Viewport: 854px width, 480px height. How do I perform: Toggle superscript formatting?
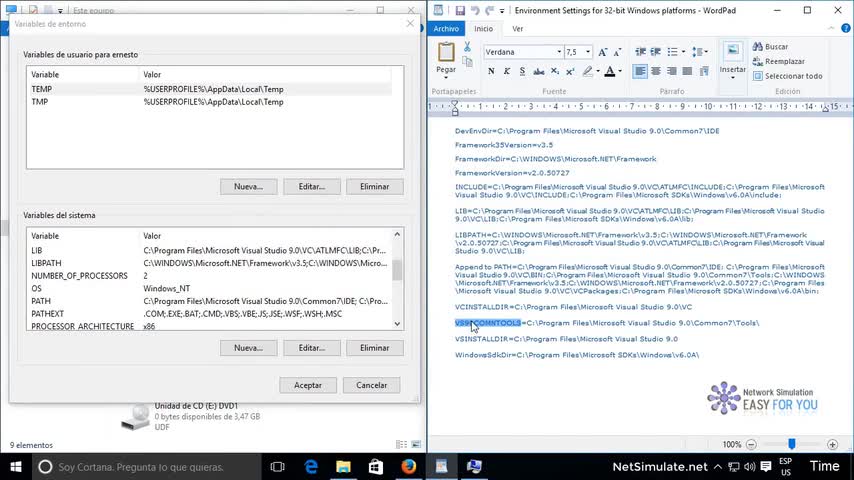[570, 71]
